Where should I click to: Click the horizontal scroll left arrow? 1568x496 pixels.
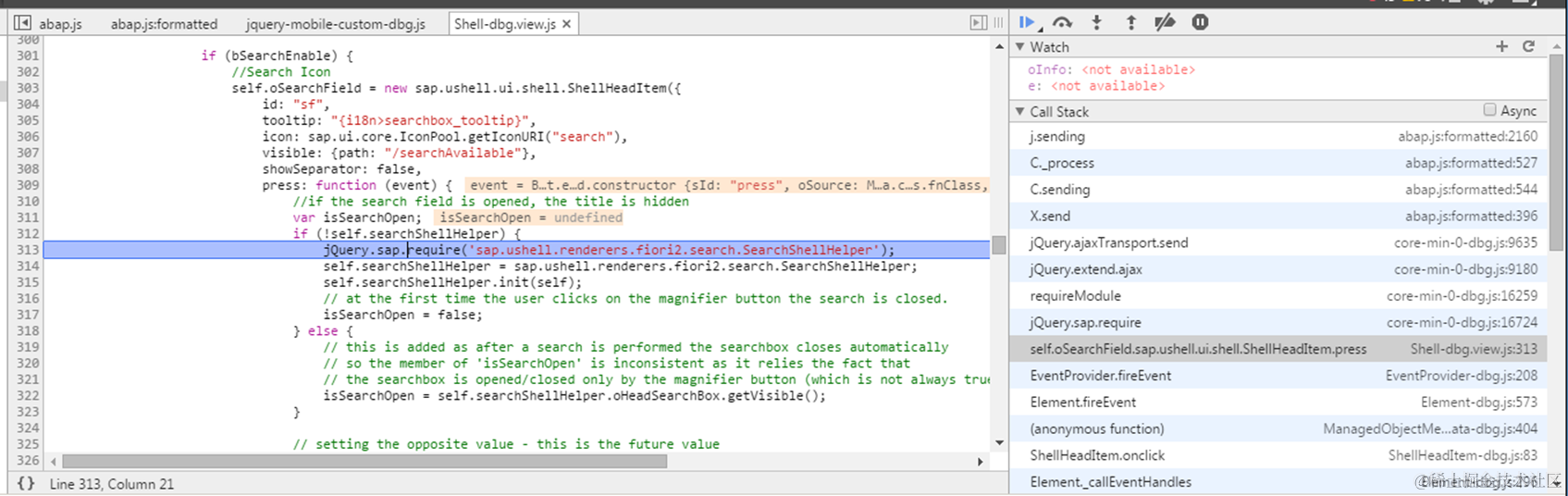coord(54,461)
